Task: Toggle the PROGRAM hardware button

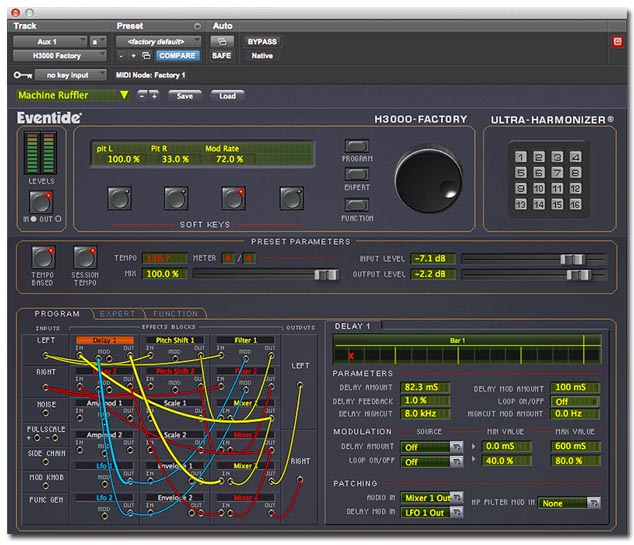Action: point(357,146)
